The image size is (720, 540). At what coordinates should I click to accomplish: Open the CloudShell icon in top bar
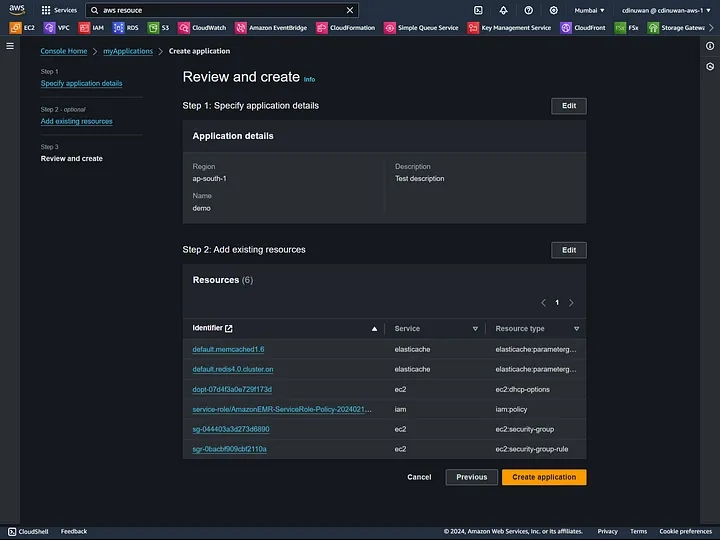[478, 10]
